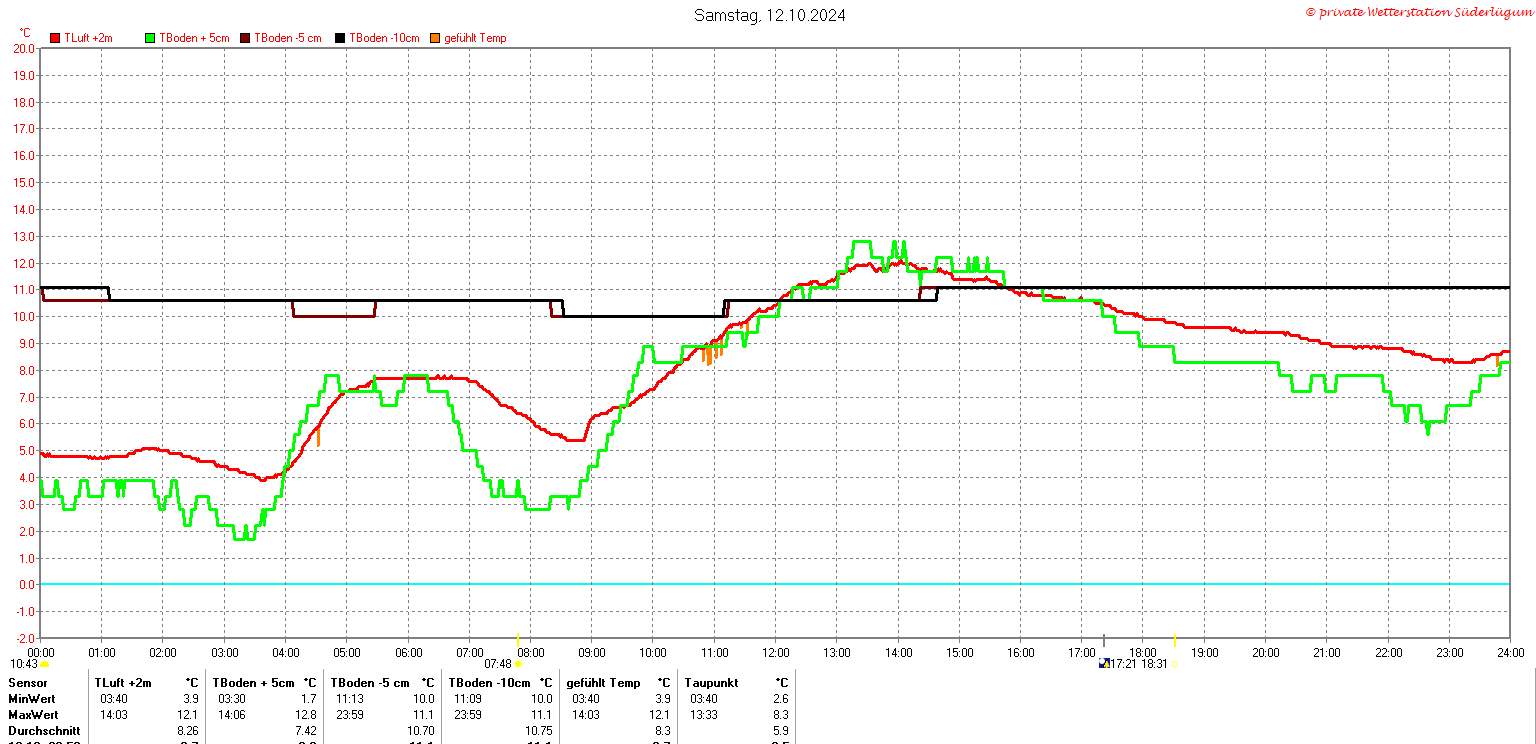Click the gray moonrise tick after 17:00
This screenshot has height=744, width=1536.
click(x=1104, y=640)
